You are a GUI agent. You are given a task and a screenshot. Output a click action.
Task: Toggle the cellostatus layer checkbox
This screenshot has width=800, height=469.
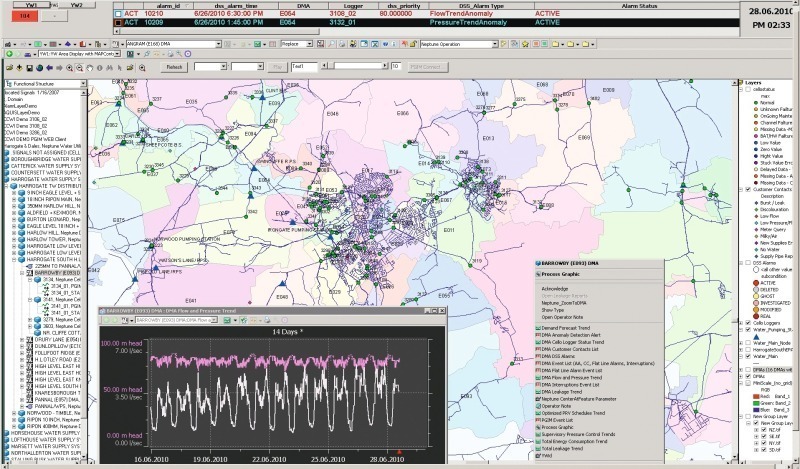748,89
